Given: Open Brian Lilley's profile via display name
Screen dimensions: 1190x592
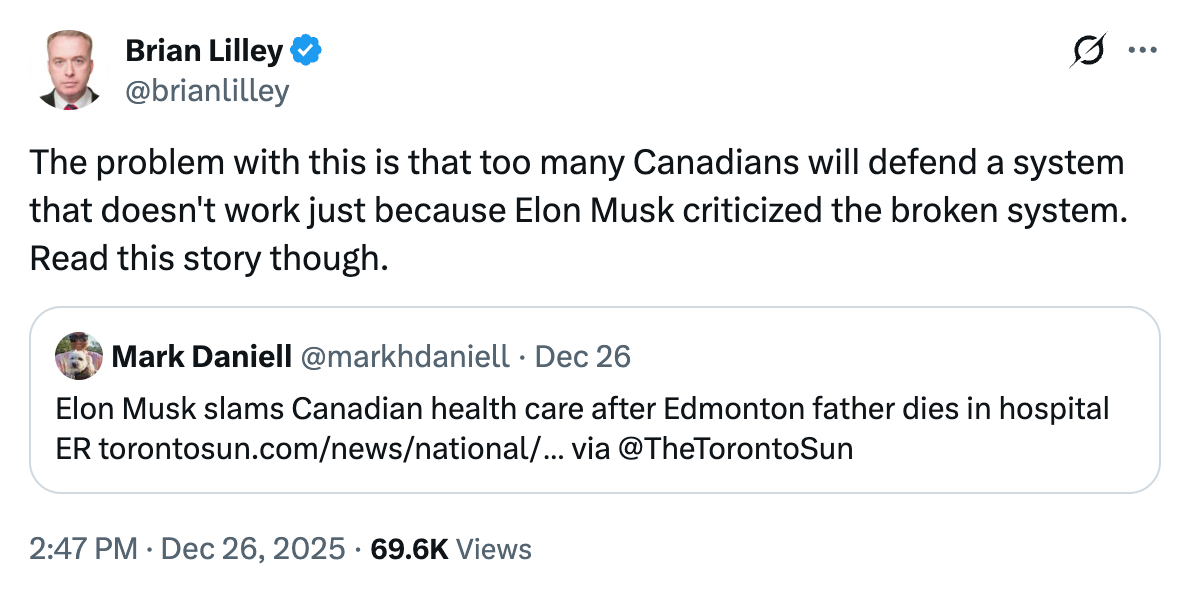Looking at the screenshot, I should coord(203,50).
